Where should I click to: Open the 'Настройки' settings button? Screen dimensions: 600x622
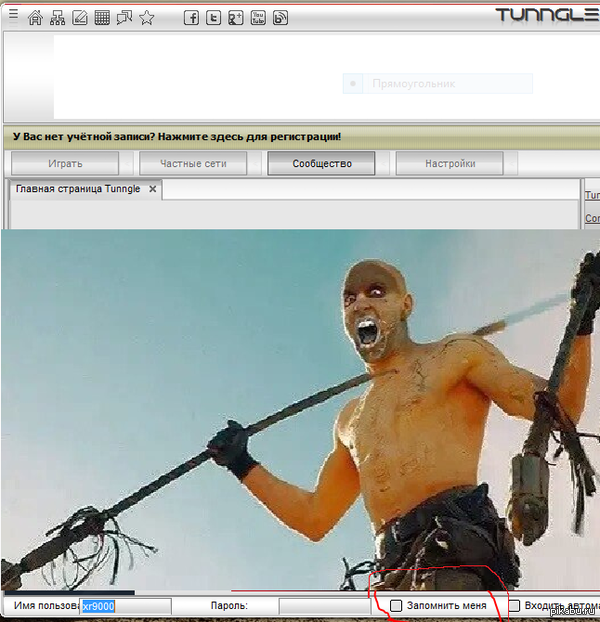(x=449, y=164)
